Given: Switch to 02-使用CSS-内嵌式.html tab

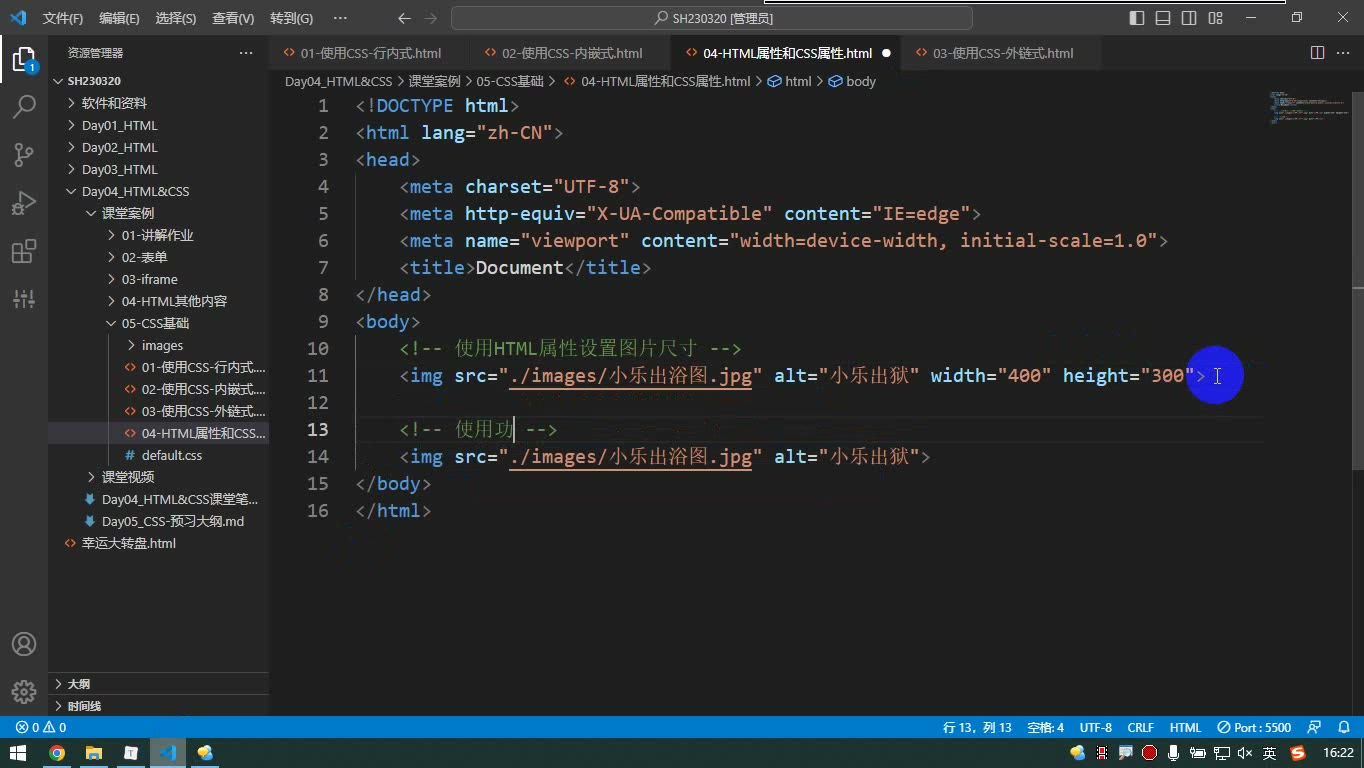Looking at the screenshot, I should (572, 53).
